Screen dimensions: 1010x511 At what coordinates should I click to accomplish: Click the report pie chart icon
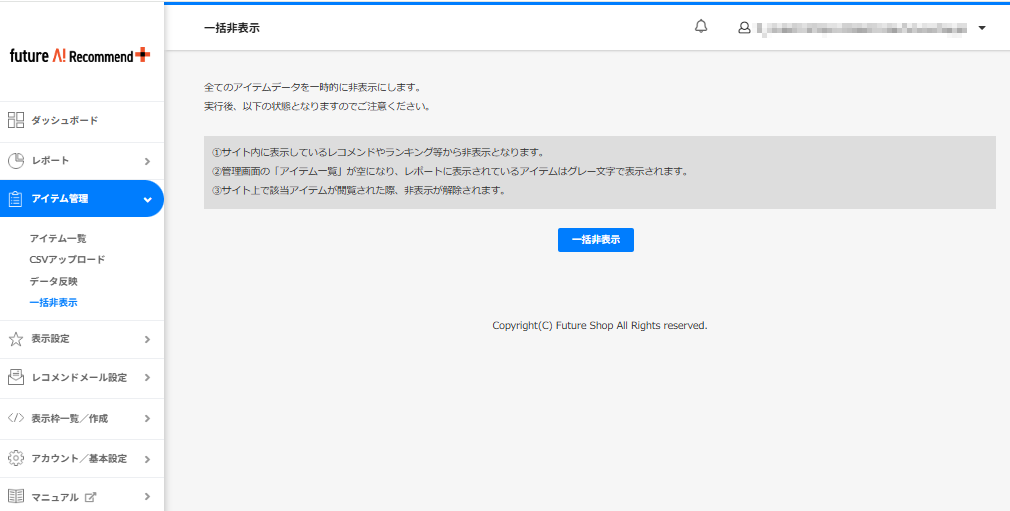(x=15, y=160)
